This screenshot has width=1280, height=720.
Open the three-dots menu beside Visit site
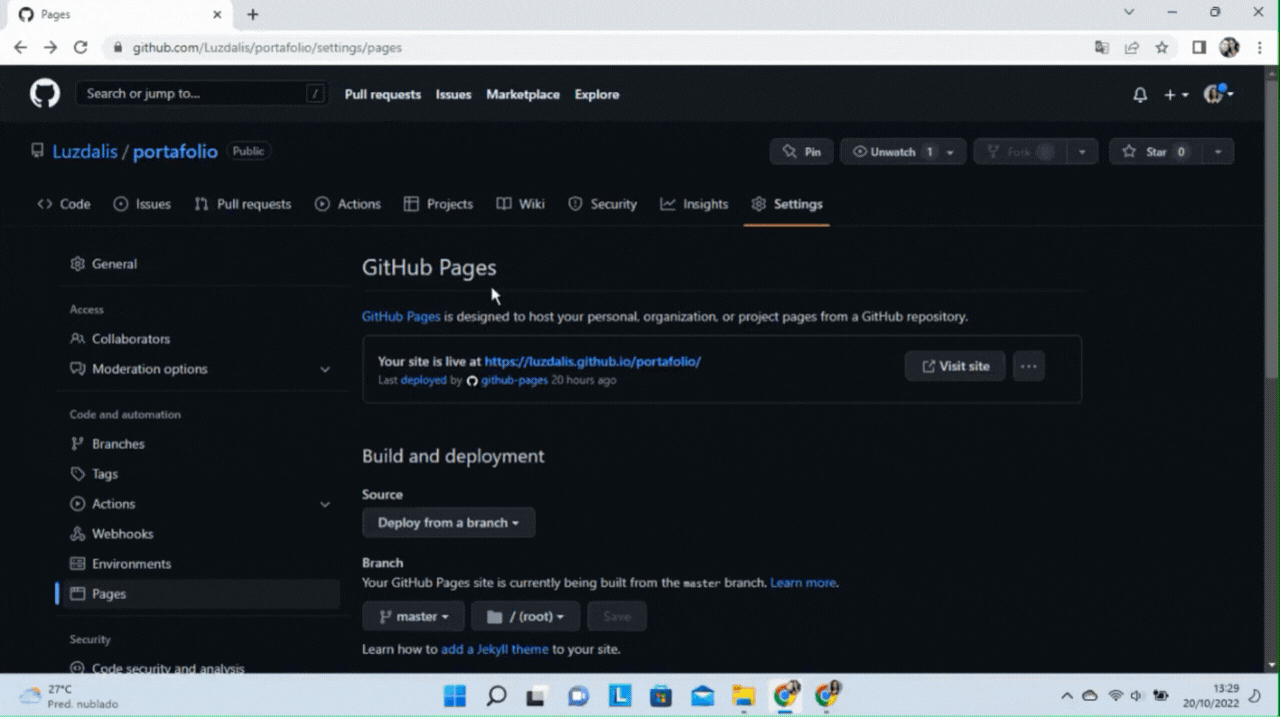[x=1029, y=366]
